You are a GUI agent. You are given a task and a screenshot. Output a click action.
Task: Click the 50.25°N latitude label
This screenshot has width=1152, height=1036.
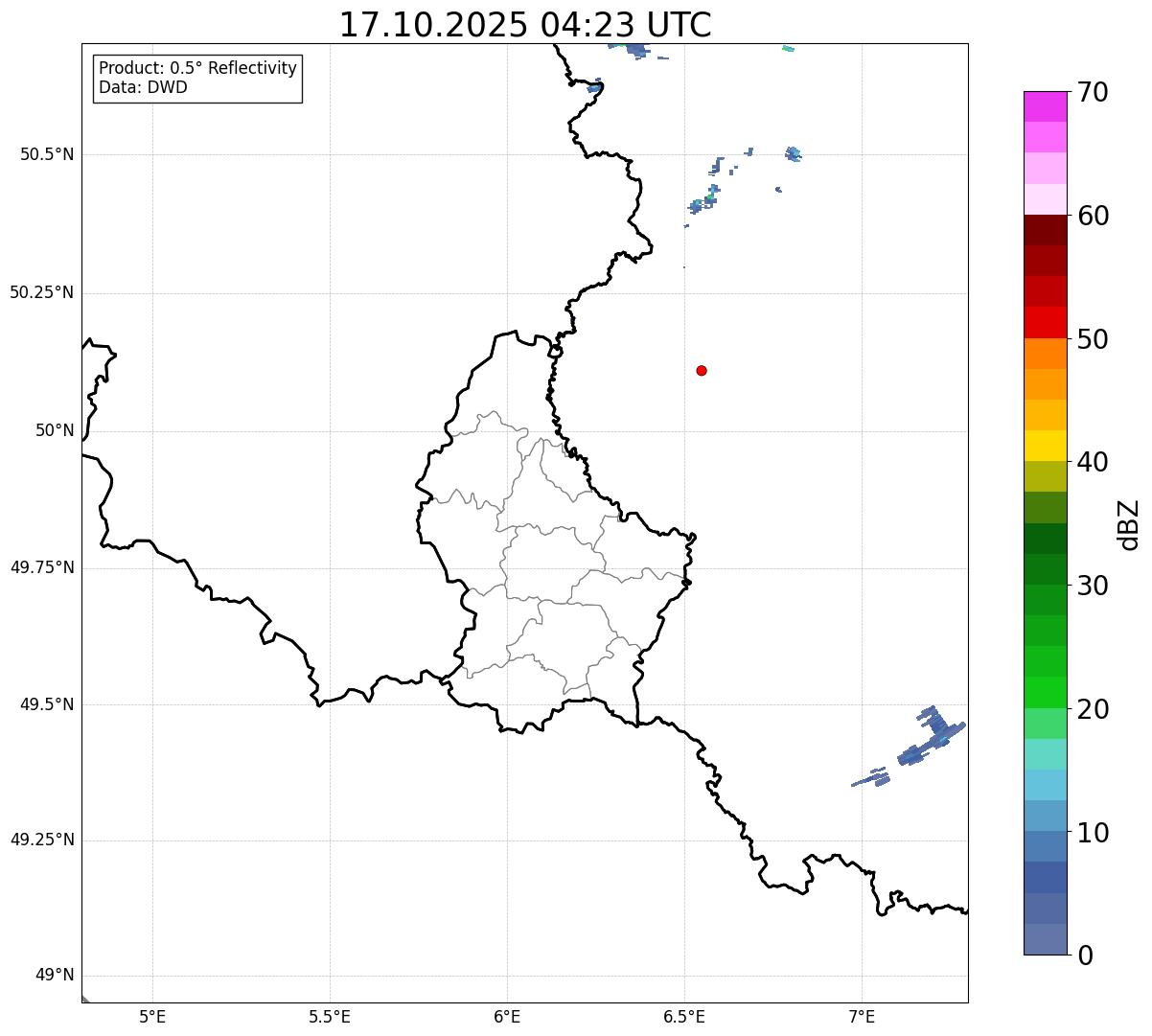(42, 292)
